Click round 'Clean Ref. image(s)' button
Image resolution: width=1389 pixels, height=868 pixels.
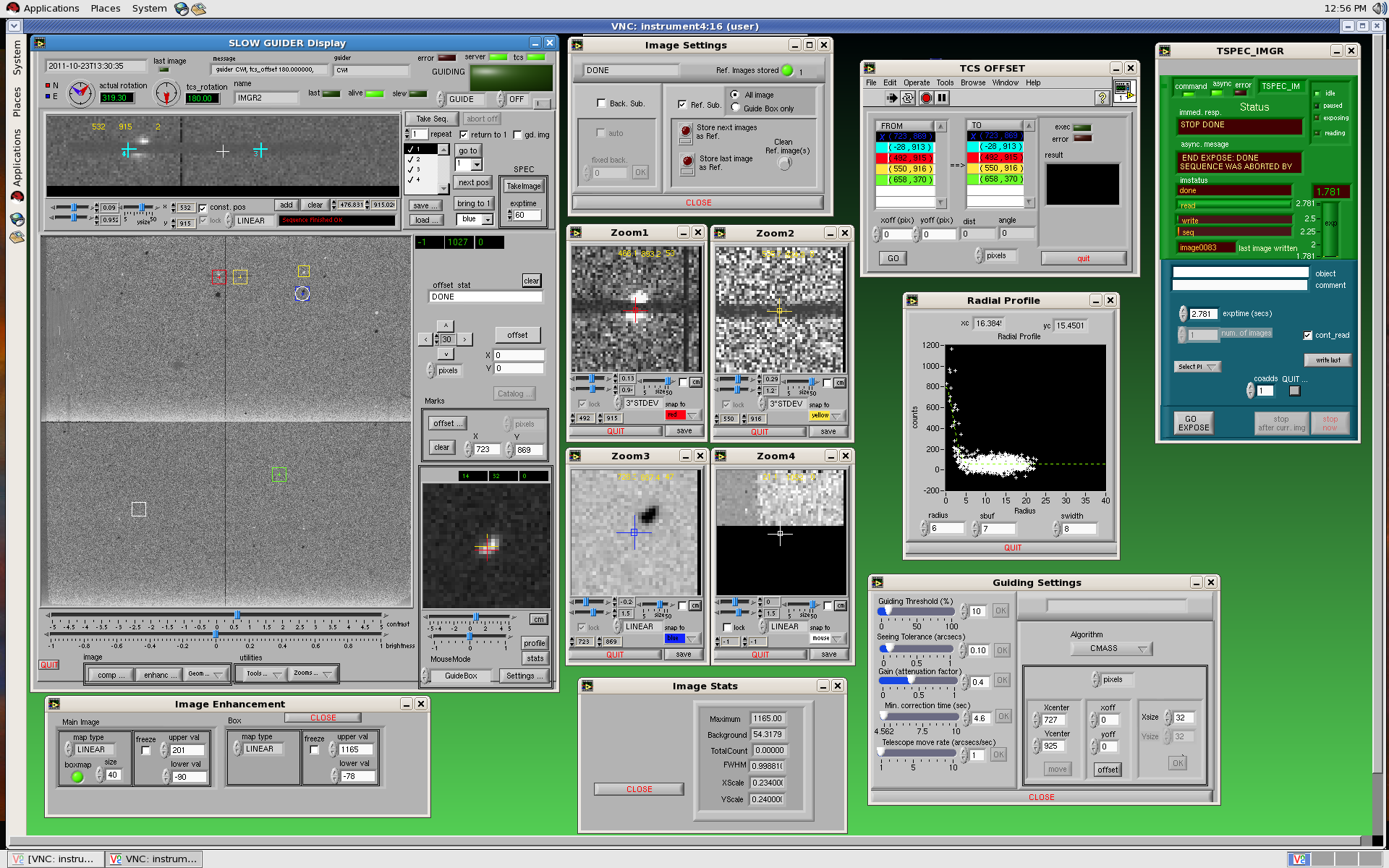(x=784, y=163)
